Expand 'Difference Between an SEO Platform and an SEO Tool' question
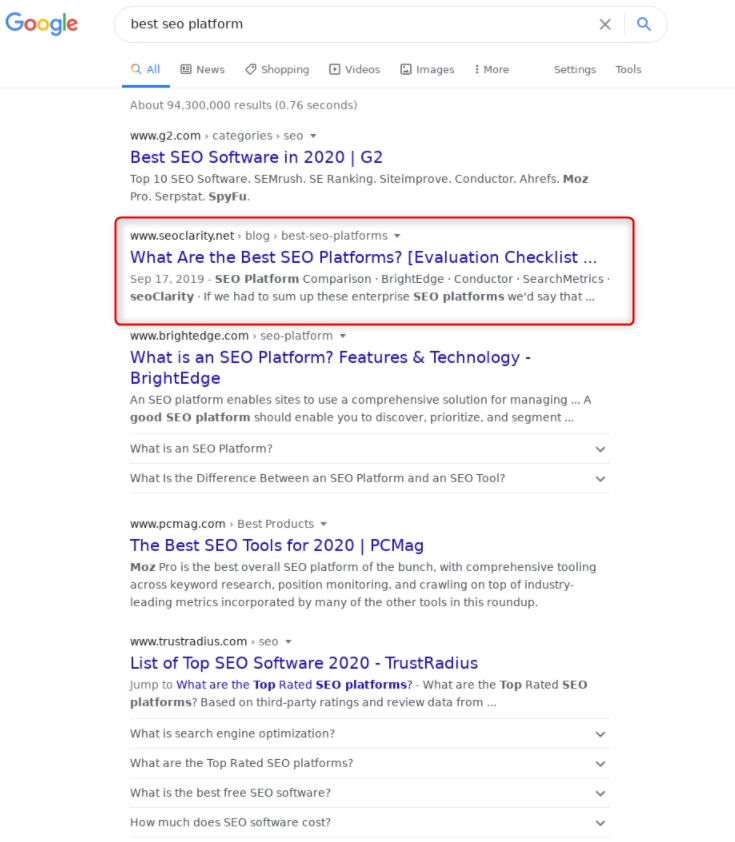Image resolution: width=735 pixels, height=842 pixels. click(369, 478)
